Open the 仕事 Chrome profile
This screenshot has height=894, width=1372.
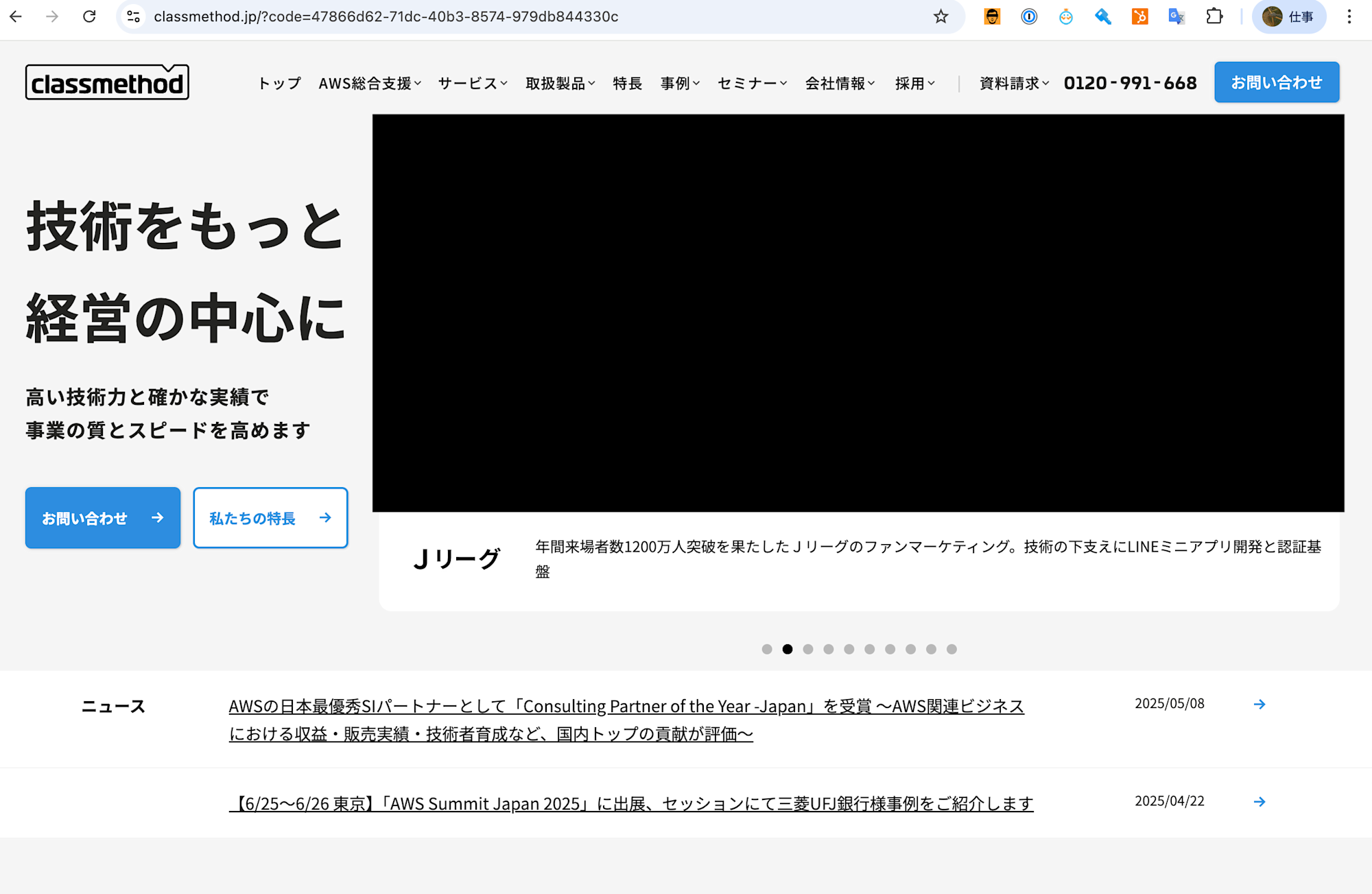tap(1289, 16)
